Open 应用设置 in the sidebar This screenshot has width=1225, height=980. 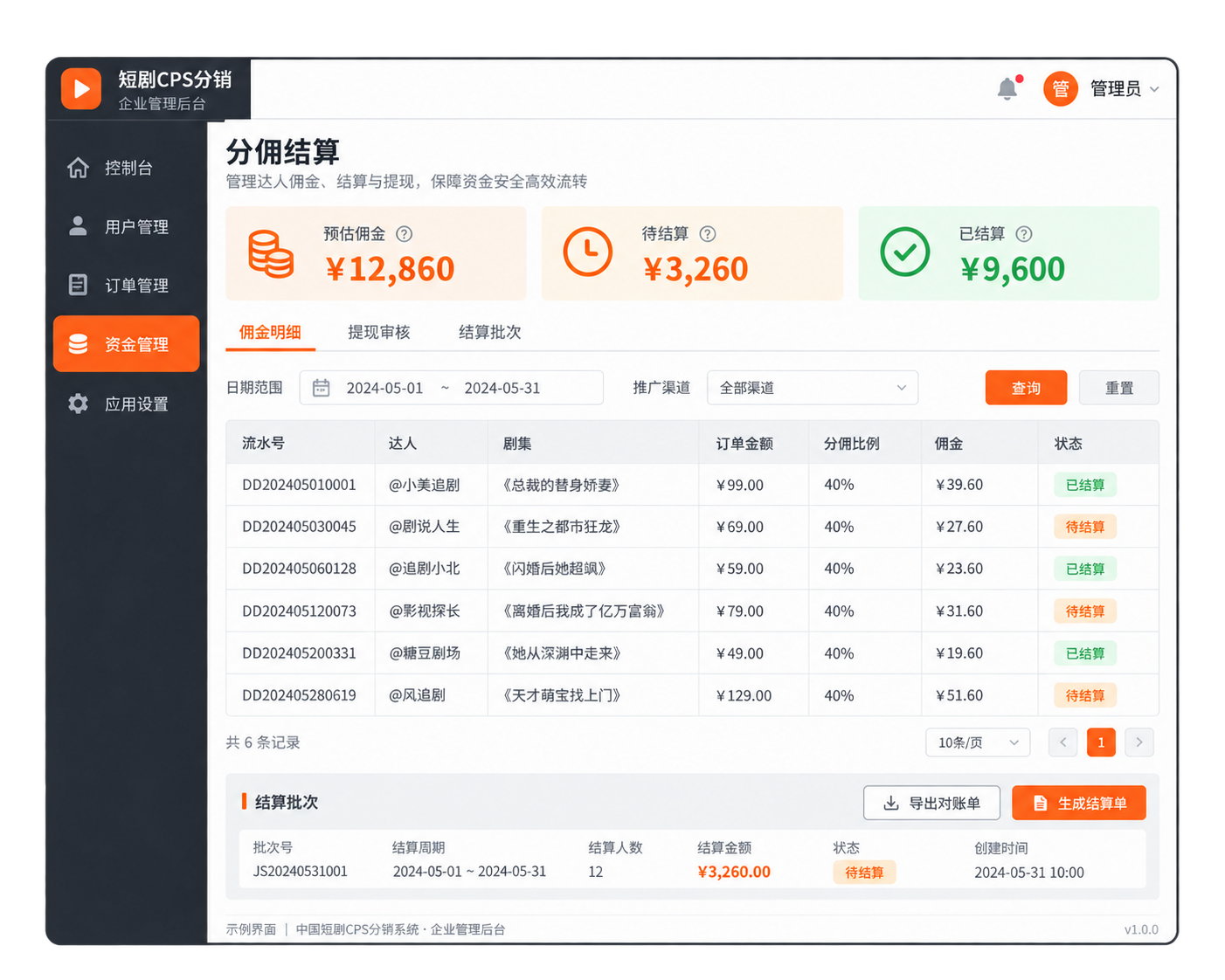[127, 404]
